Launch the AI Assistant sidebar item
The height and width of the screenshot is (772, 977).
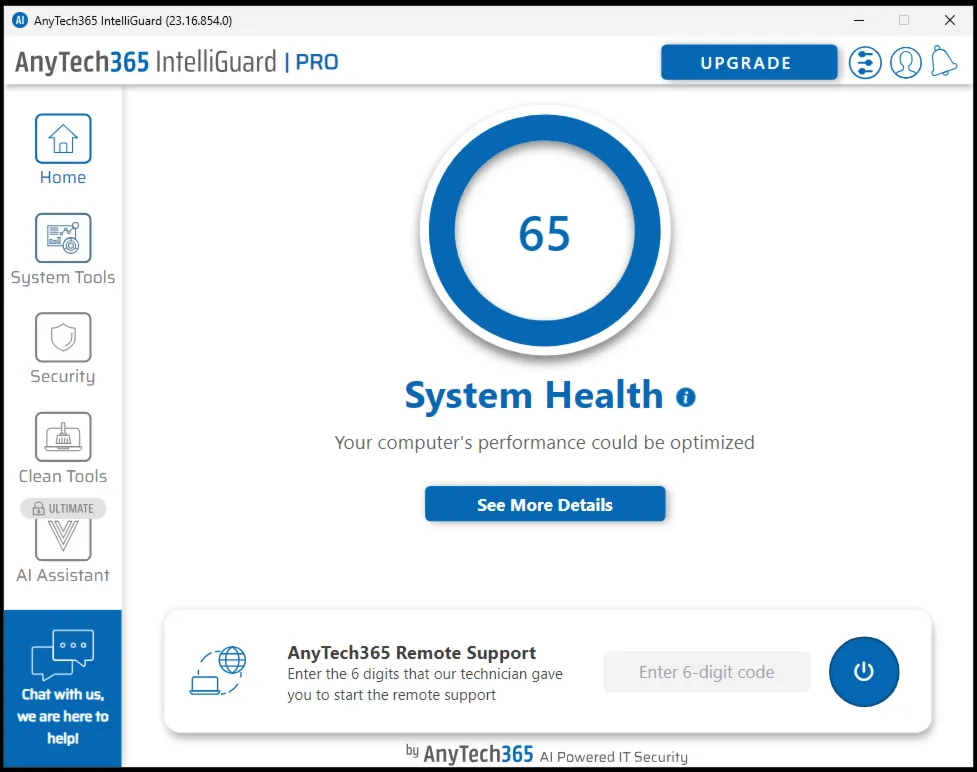[63, 540]
